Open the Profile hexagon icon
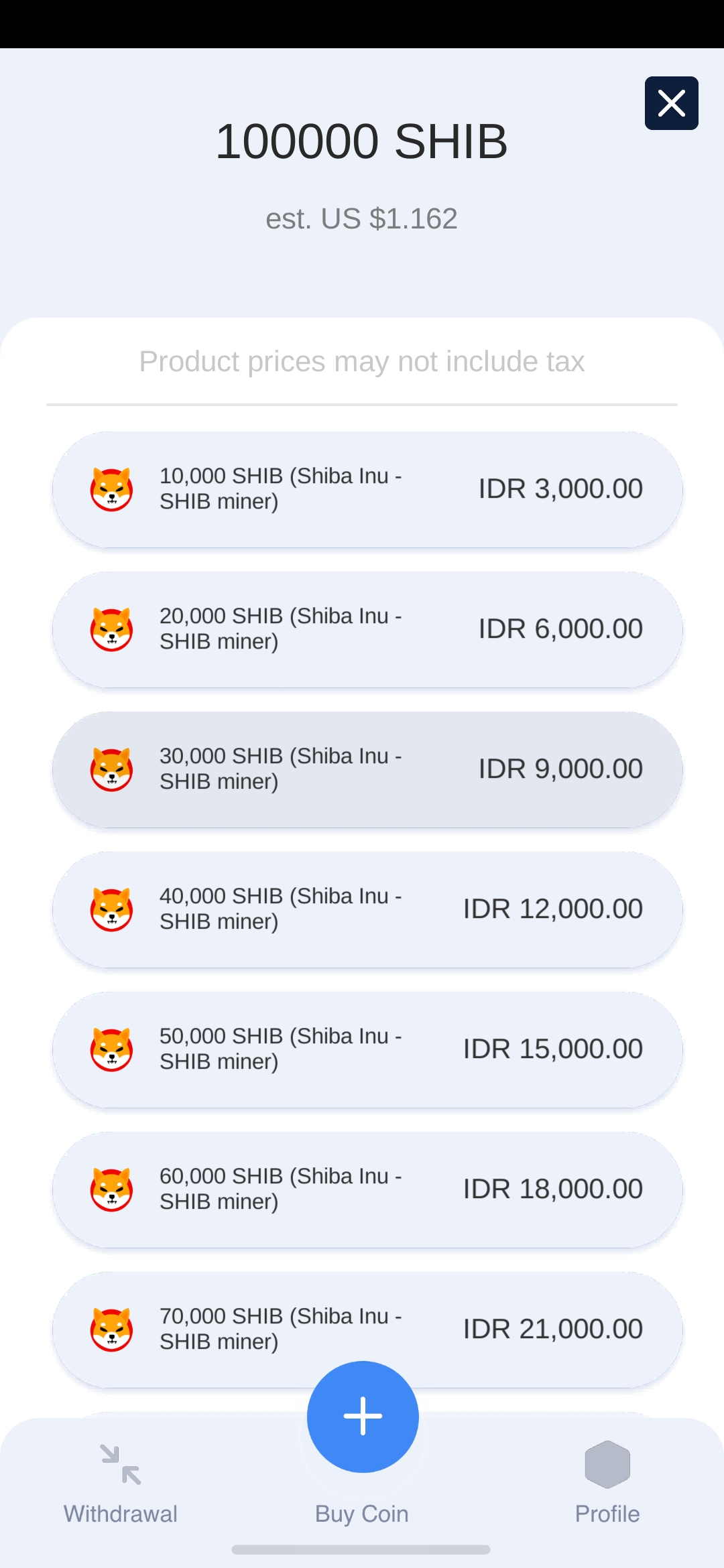This screenshot has height=1568, width=724. tap(607, 1464)
